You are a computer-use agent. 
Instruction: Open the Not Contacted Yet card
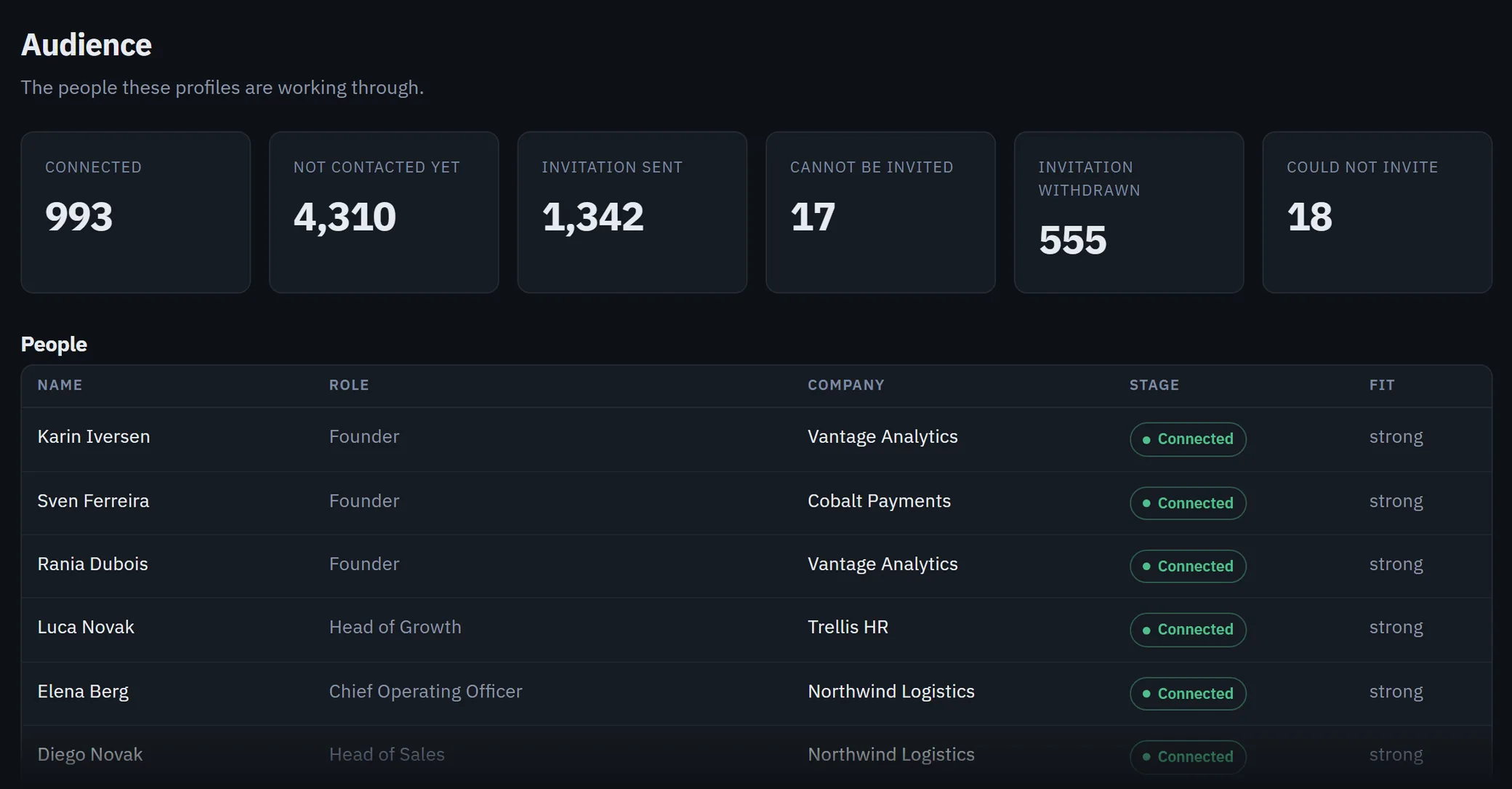coord(384,212)
